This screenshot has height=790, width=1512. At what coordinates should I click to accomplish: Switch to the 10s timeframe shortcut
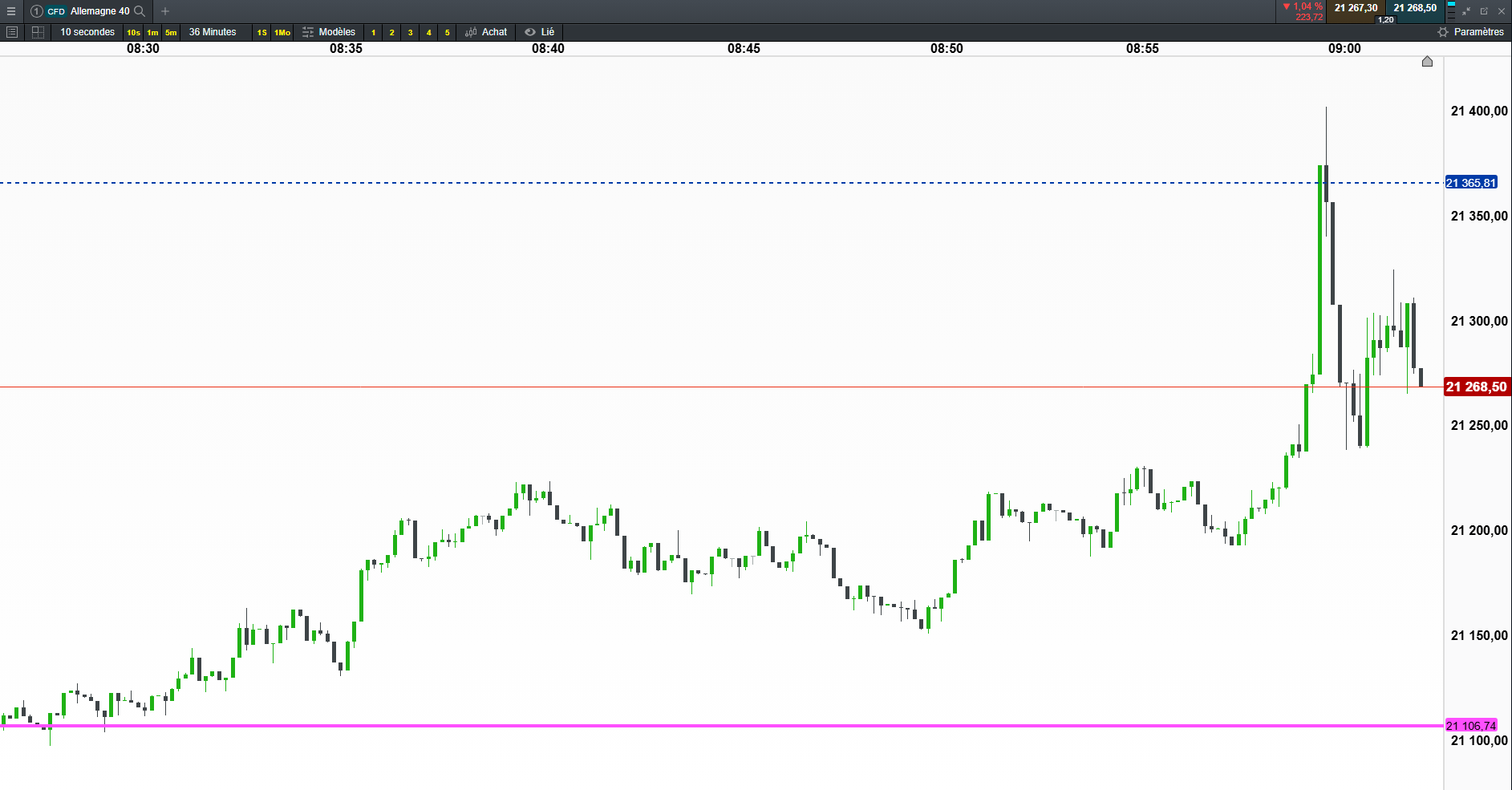click(x=133, y=33)
